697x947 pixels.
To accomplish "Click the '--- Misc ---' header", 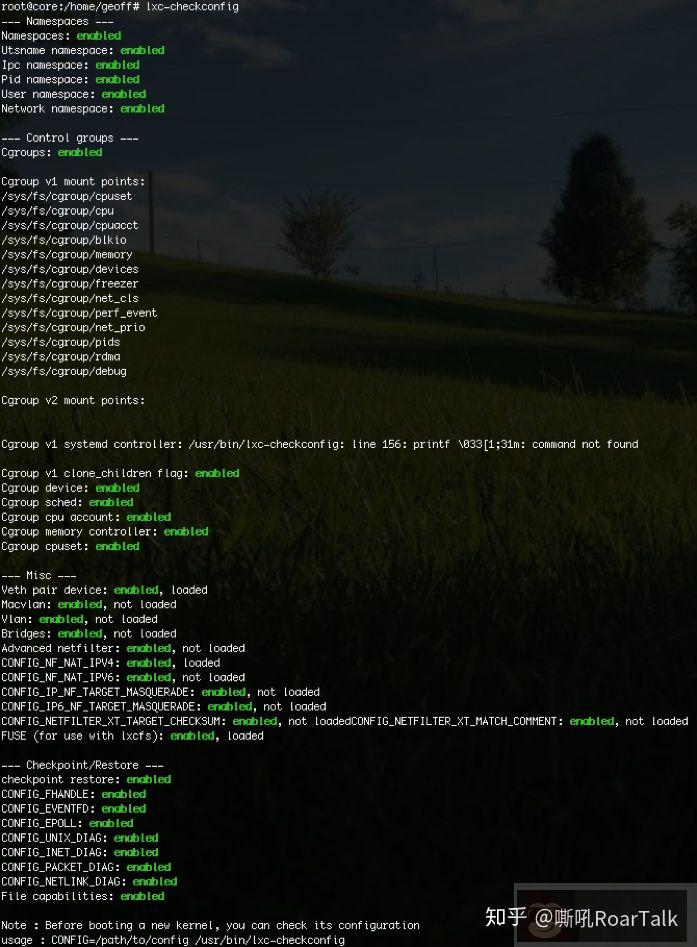I will point(39,575).
